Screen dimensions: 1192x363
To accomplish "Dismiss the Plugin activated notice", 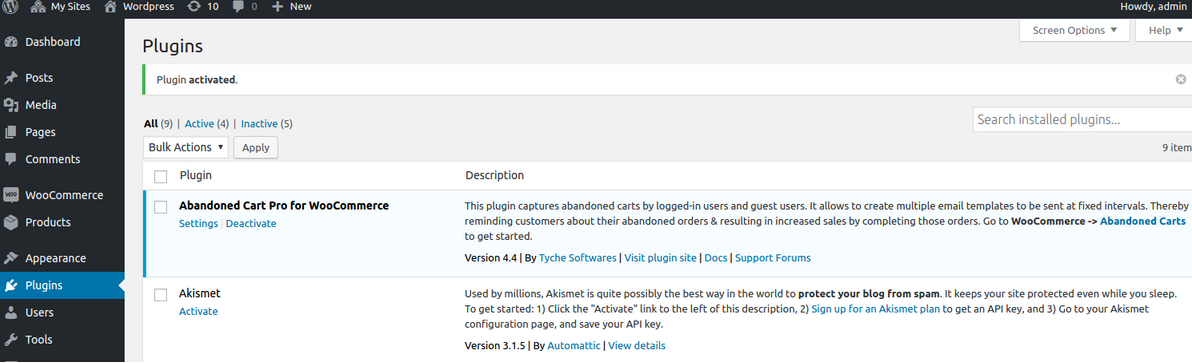I will pos(1181,79).
